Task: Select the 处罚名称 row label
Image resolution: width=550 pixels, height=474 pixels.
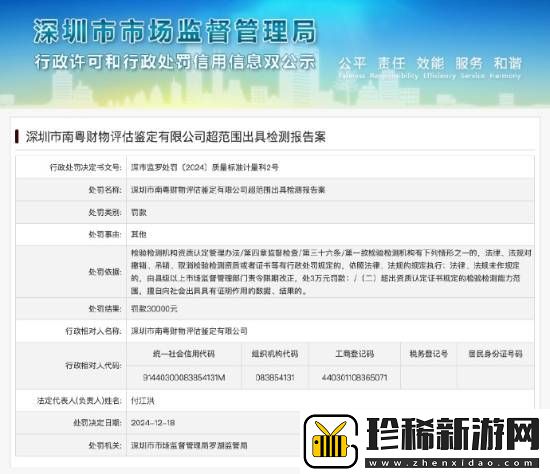Action: click(105, 190)
